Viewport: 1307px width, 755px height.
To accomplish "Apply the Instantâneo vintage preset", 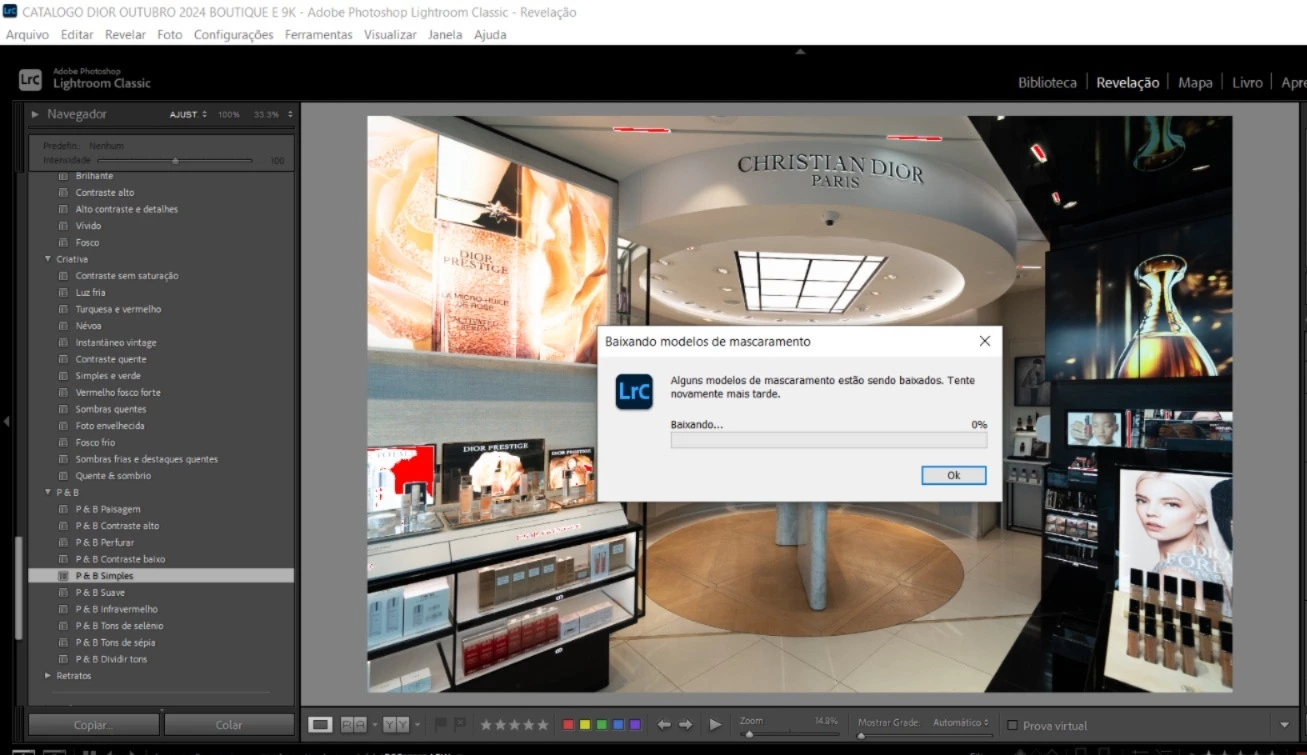I will click(x=116, y=342).
